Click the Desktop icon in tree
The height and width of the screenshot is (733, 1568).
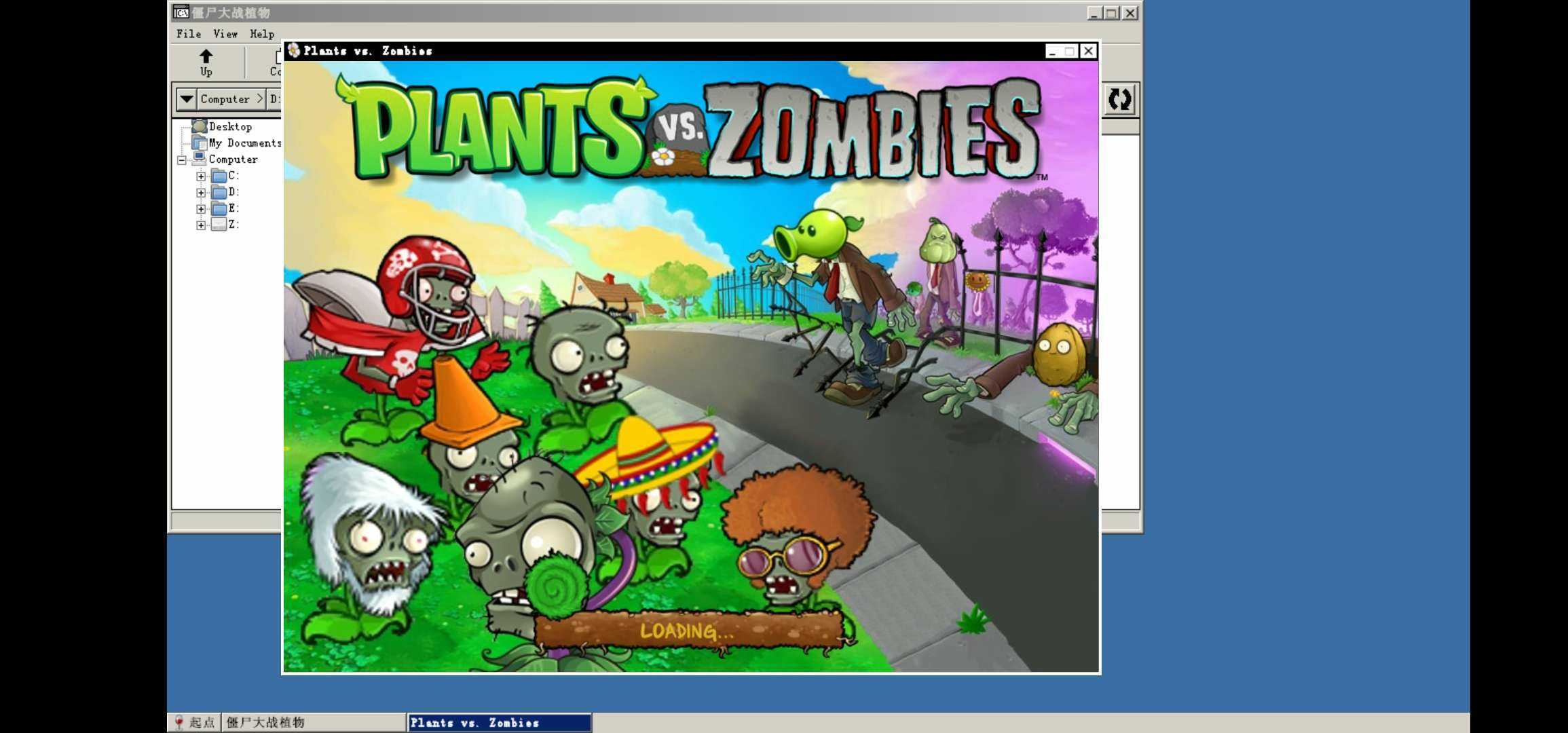[x=199, y=126]
